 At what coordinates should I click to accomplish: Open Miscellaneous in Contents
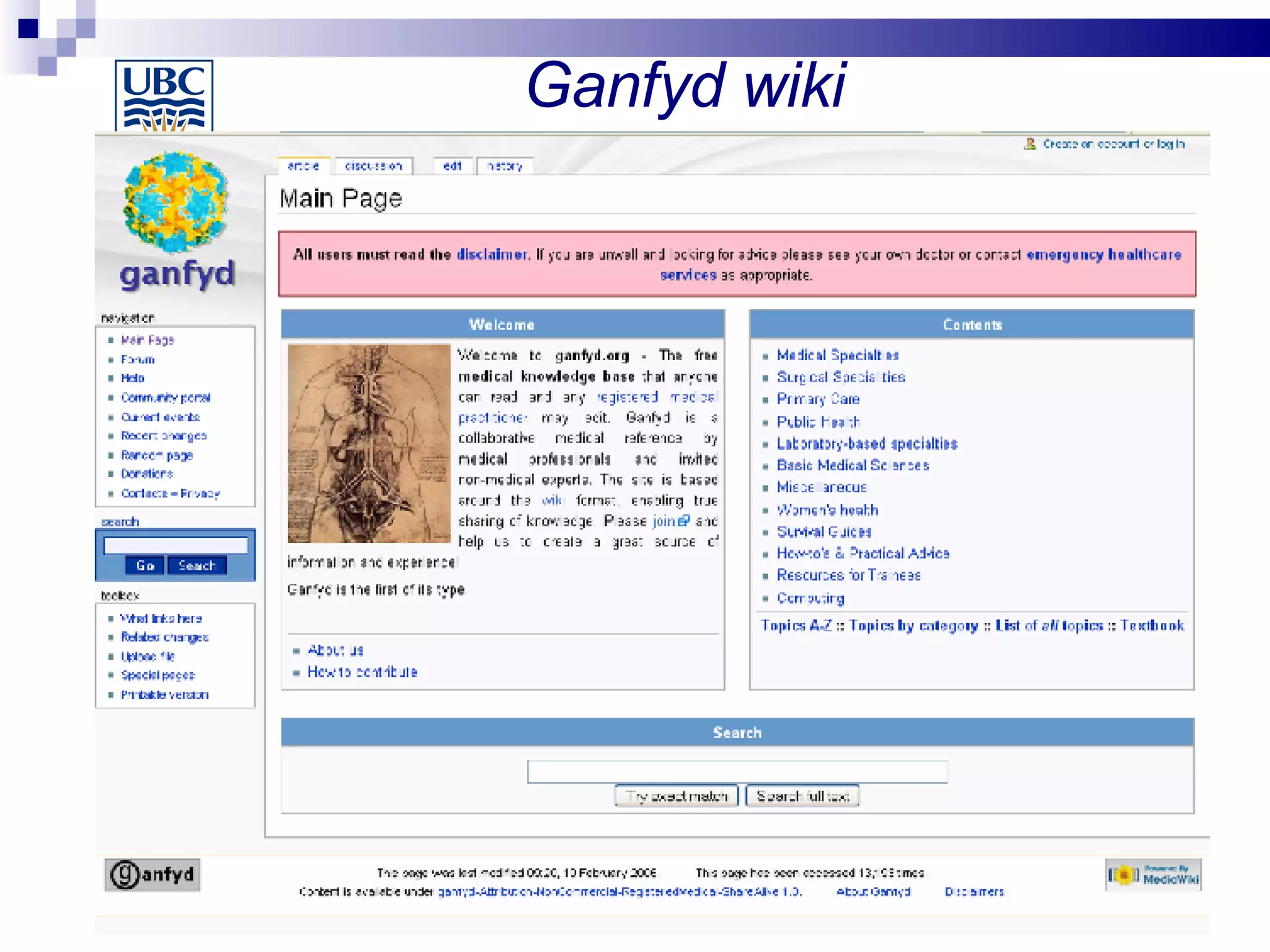point(822,487)
